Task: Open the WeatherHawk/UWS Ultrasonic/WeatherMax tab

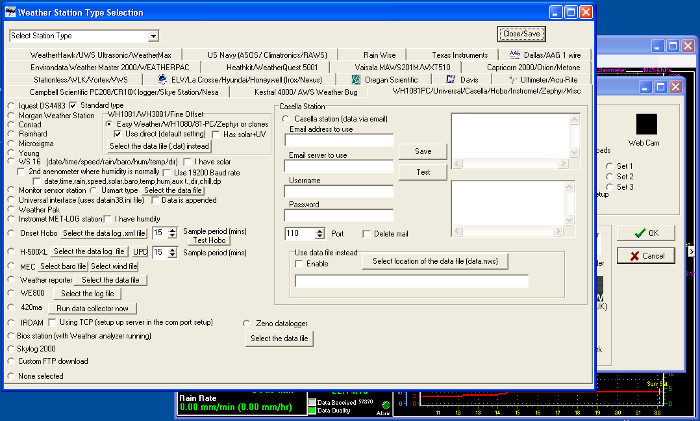Action: point(100,55)
